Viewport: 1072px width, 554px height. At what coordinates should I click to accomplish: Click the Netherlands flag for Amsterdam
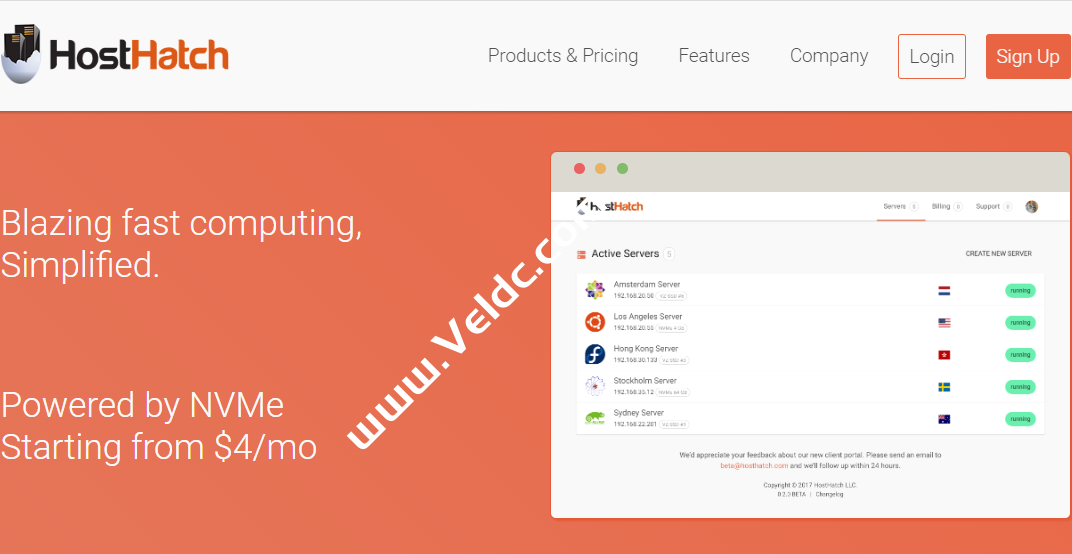944,291
